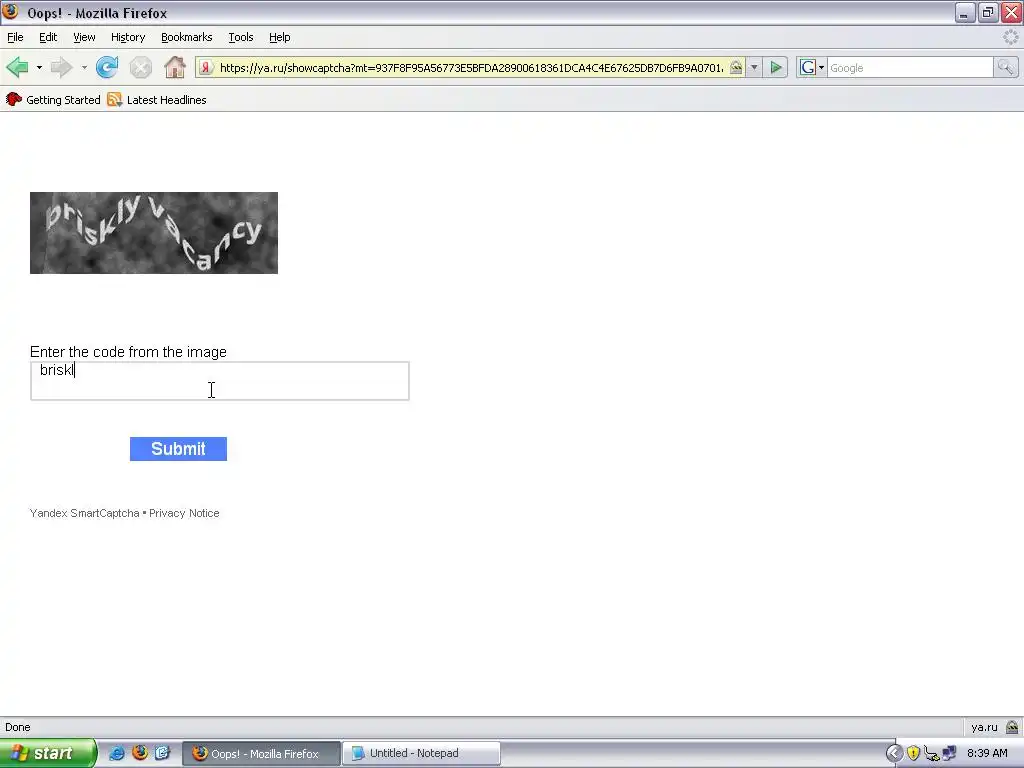Click the third Quick Launch icon

[162, 753]
